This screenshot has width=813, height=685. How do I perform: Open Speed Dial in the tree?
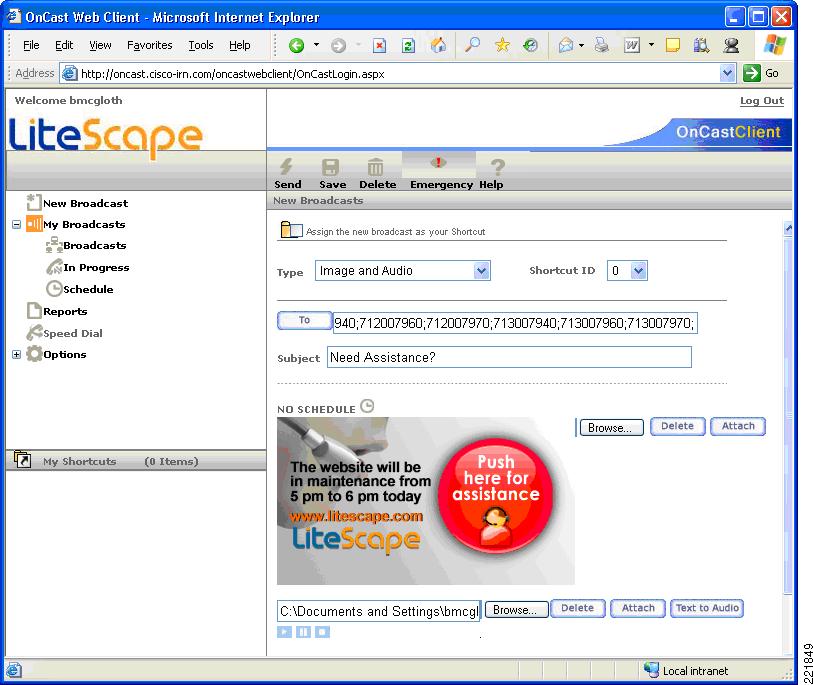tap(73, 333)
